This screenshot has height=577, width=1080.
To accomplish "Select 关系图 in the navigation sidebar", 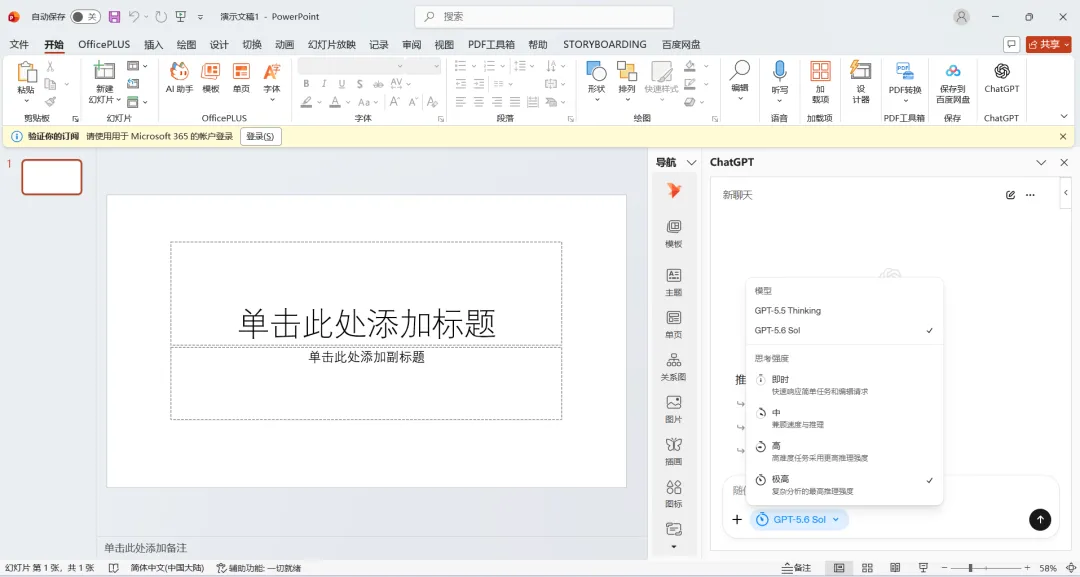I will [x=674, y=367].
